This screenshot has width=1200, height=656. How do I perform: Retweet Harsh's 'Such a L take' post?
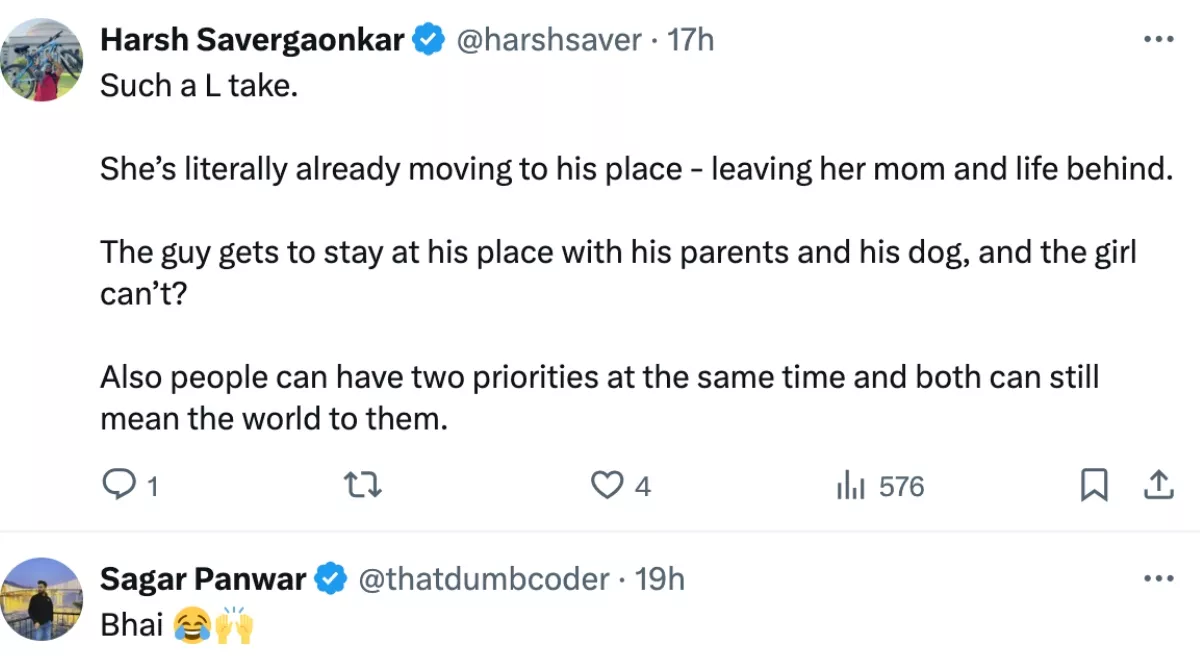363,486
